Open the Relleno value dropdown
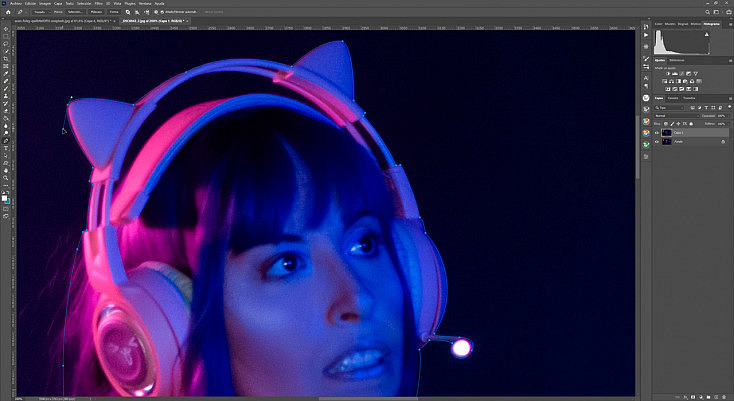The height and width of the screenshot is (401, 734). coord(728,124)
